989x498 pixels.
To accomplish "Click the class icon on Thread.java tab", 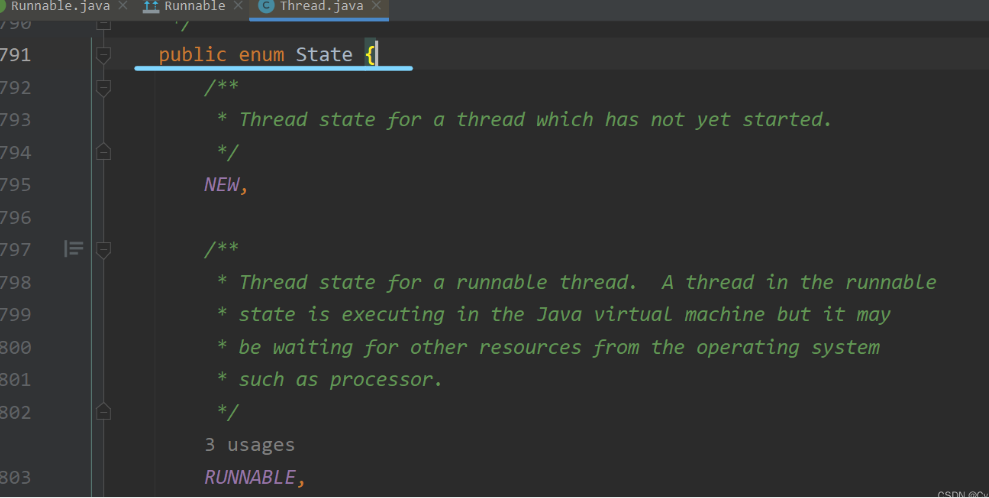I will (x=265, y=7).
